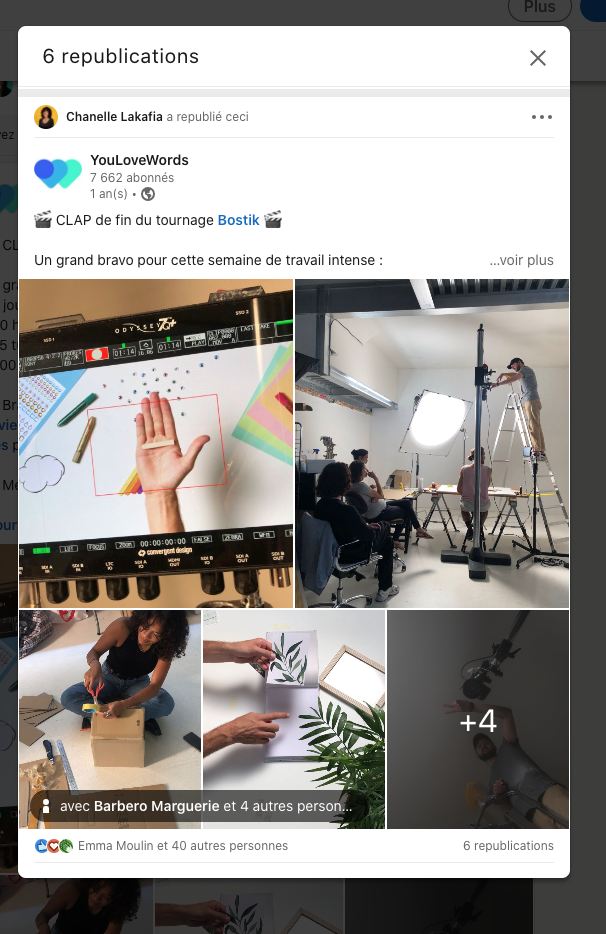Open the Bostik hashtag link
This screenshot has height=934, width=606.
(x=238, y=220)
